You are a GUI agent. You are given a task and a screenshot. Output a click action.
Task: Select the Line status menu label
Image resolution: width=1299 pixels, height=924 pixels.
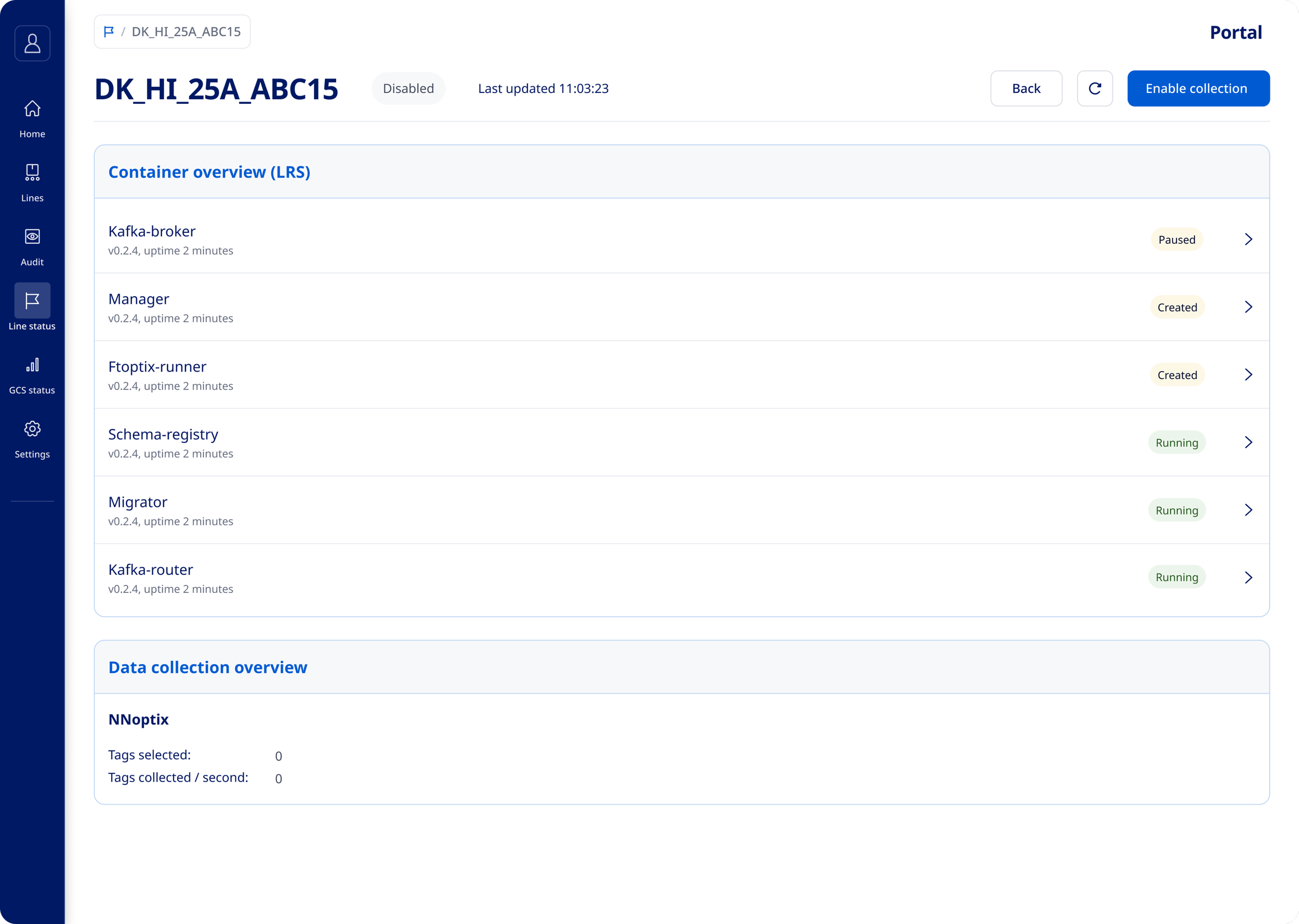coord(32,326)
